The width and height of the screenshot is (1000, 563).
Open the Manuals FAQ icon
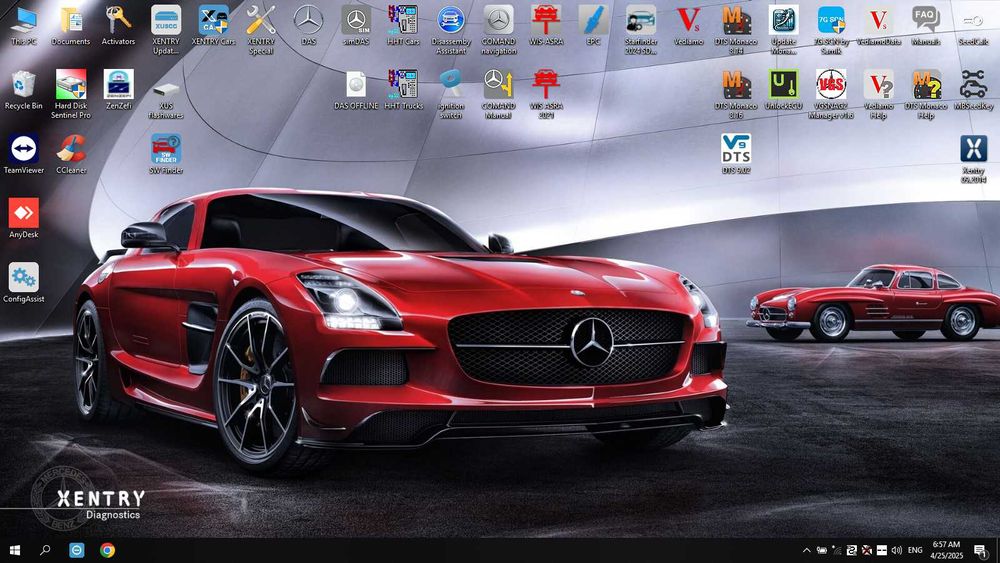926,26
